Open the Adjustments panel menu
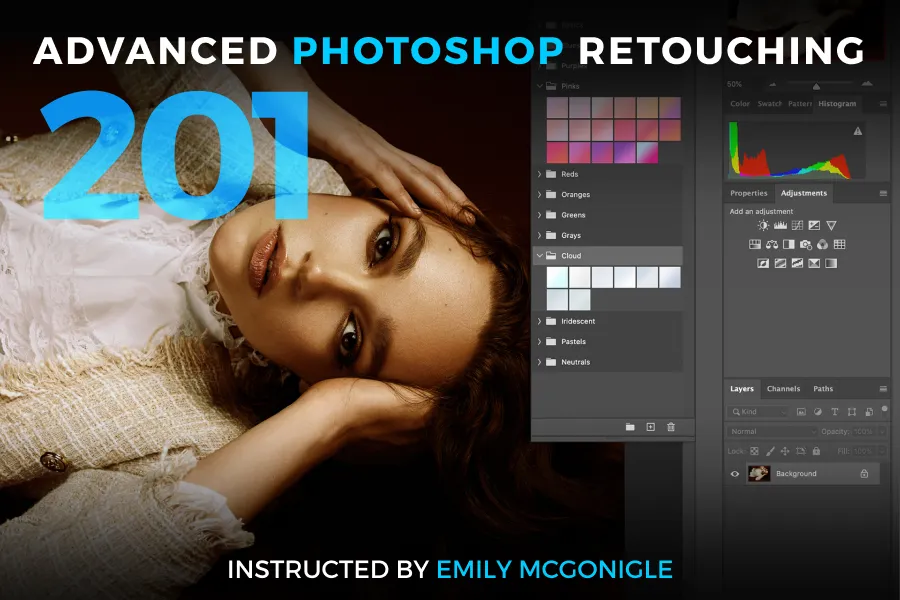 coord(883,193)
